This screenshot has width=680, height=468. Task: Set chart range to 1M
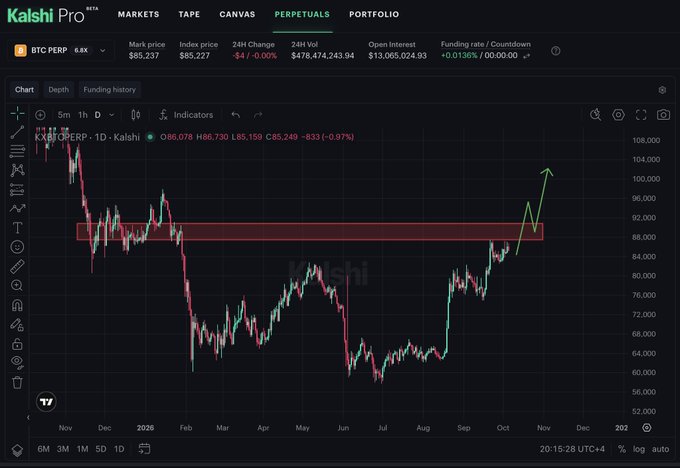tap(82, 449)
